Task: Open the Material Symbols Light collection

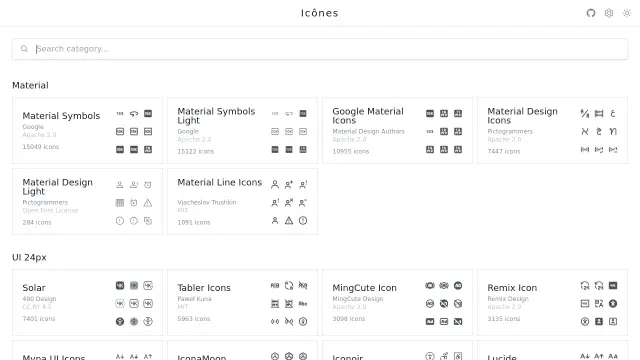Action: coord(242,130)
